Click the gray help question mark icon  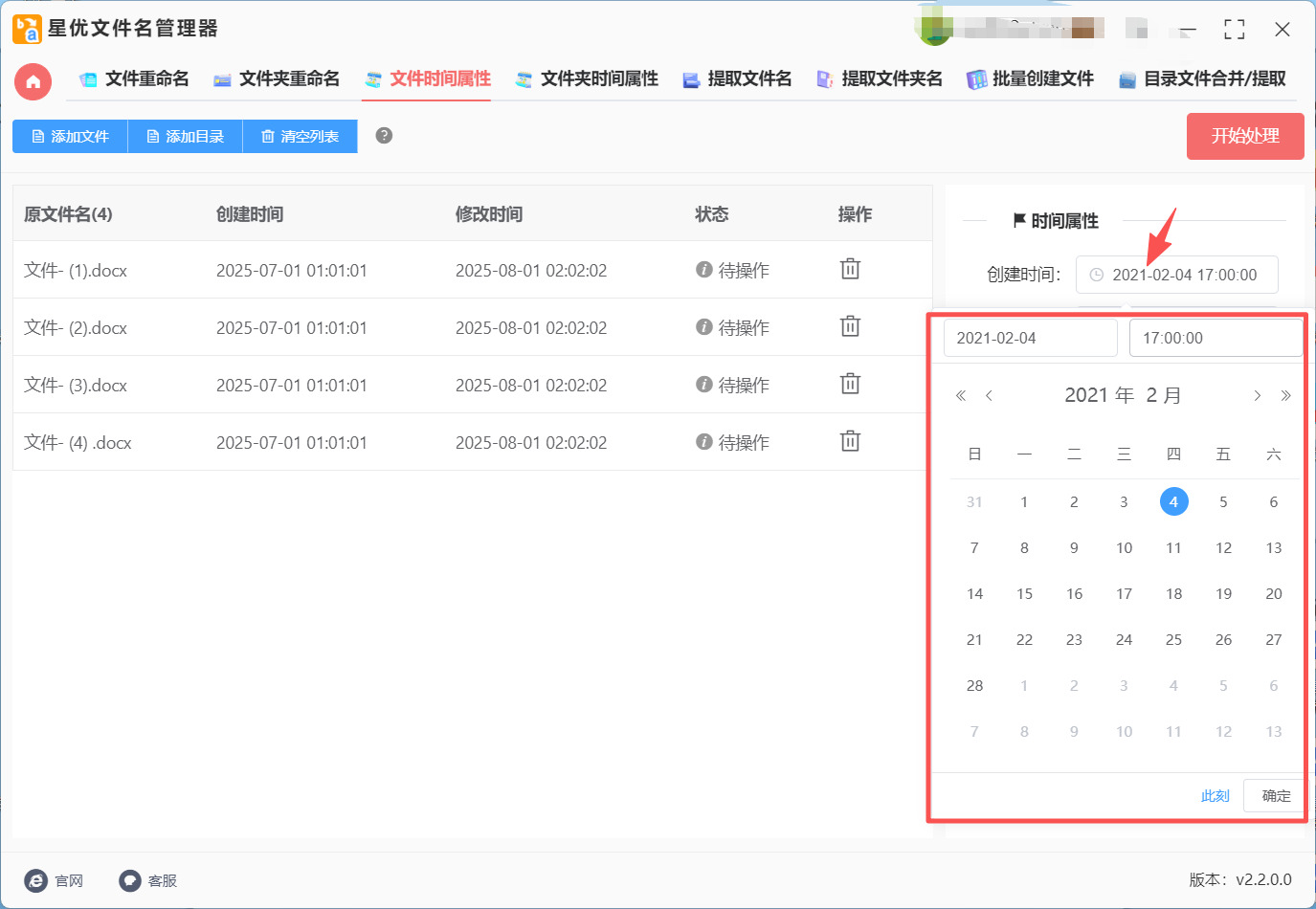(384, 136)
